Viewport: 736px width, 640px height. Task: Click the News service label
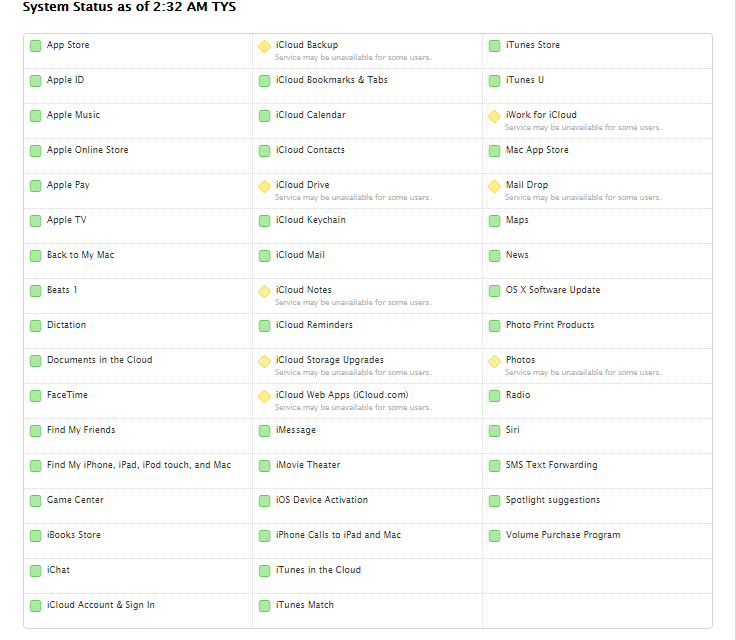coord(517,255)
